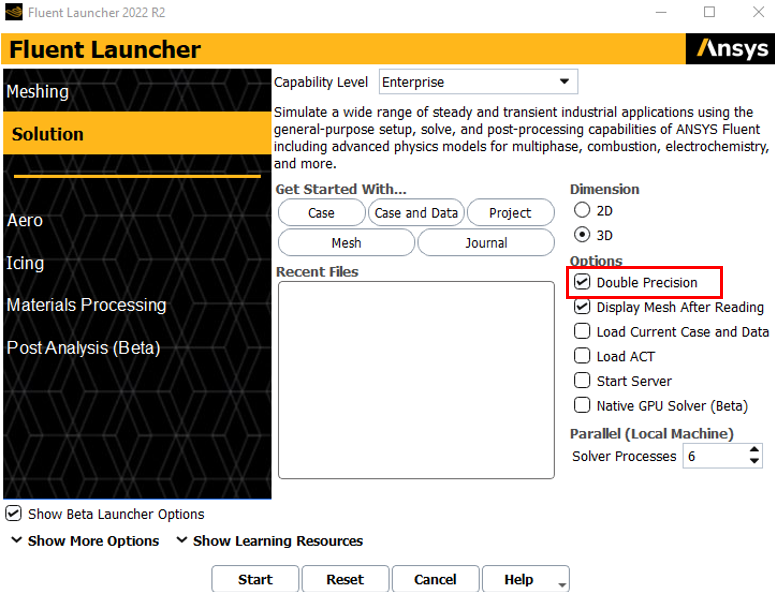Open Post Analysis (Beta) workspace
The height and width of the screenshot is (592, 775).
point(83,348)
